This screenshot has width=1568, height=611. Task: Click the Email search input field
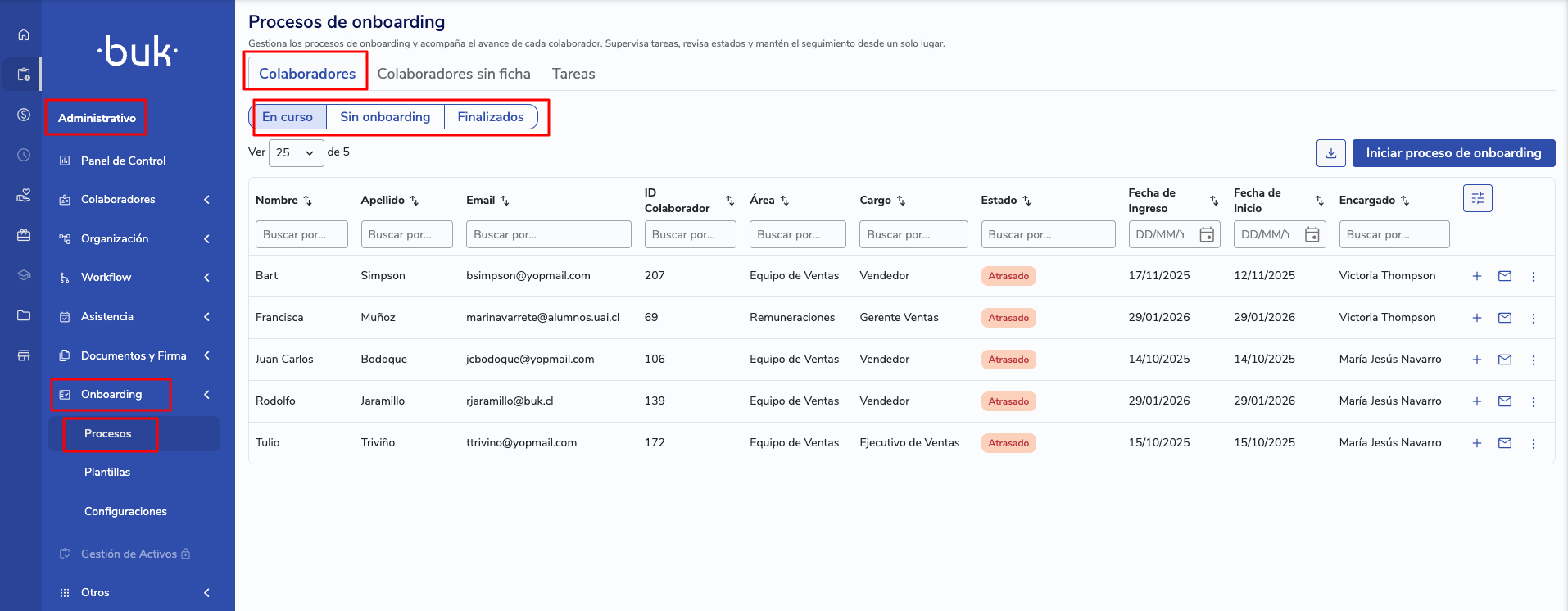click(548, 235)
